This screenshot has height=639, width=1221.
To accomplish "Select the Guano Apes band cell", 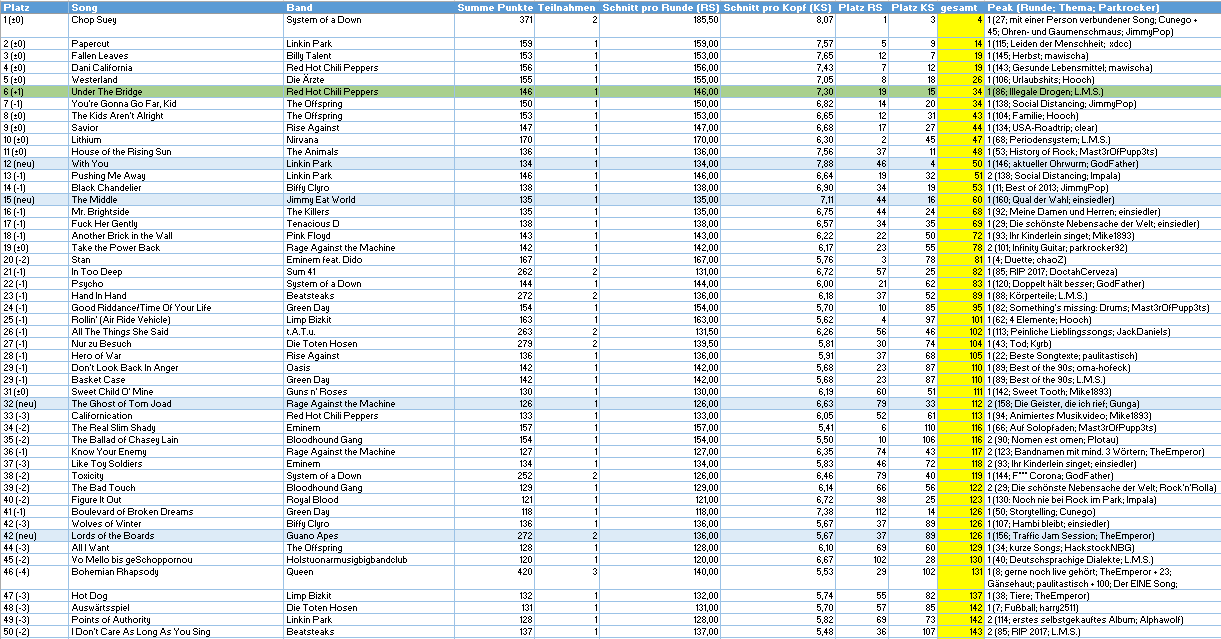I will pos(368,536).
